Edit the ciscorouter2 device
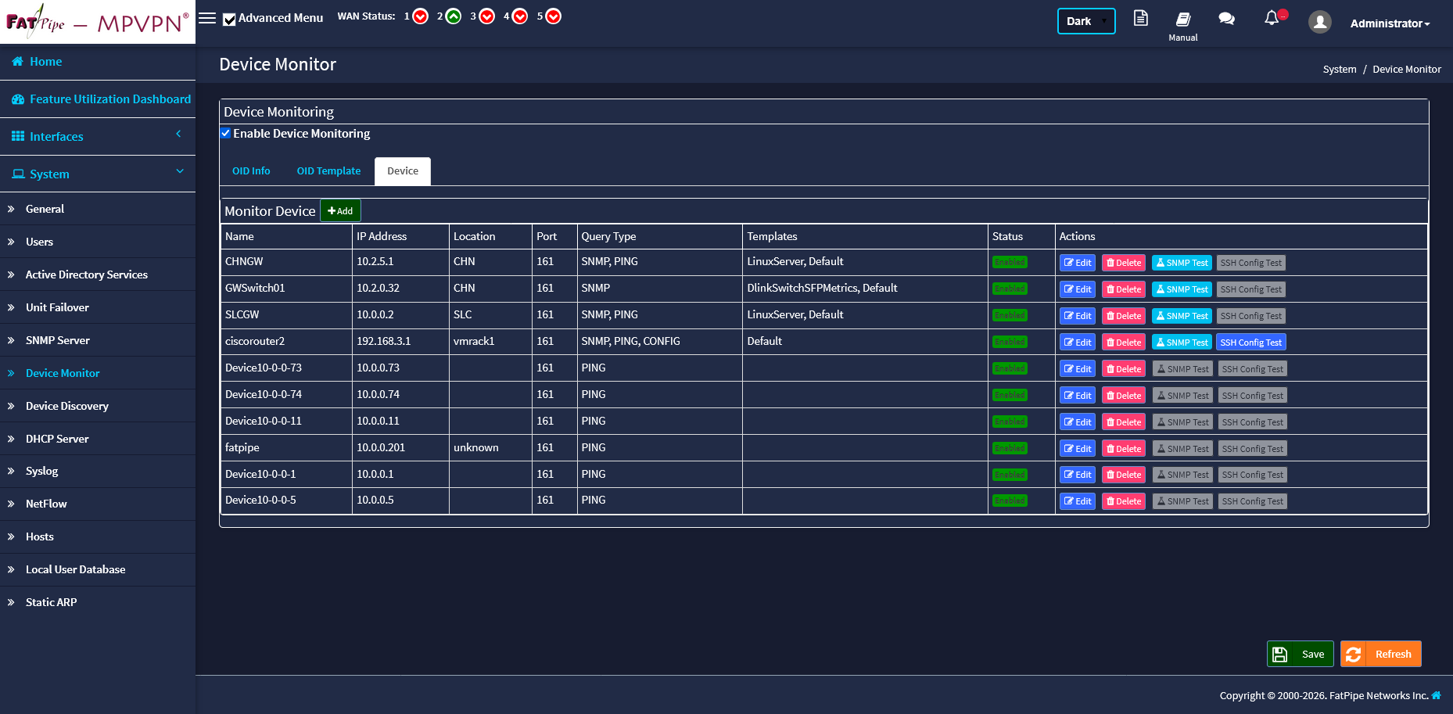The height and width of the screenshot is (714, 1453). 1077,342
